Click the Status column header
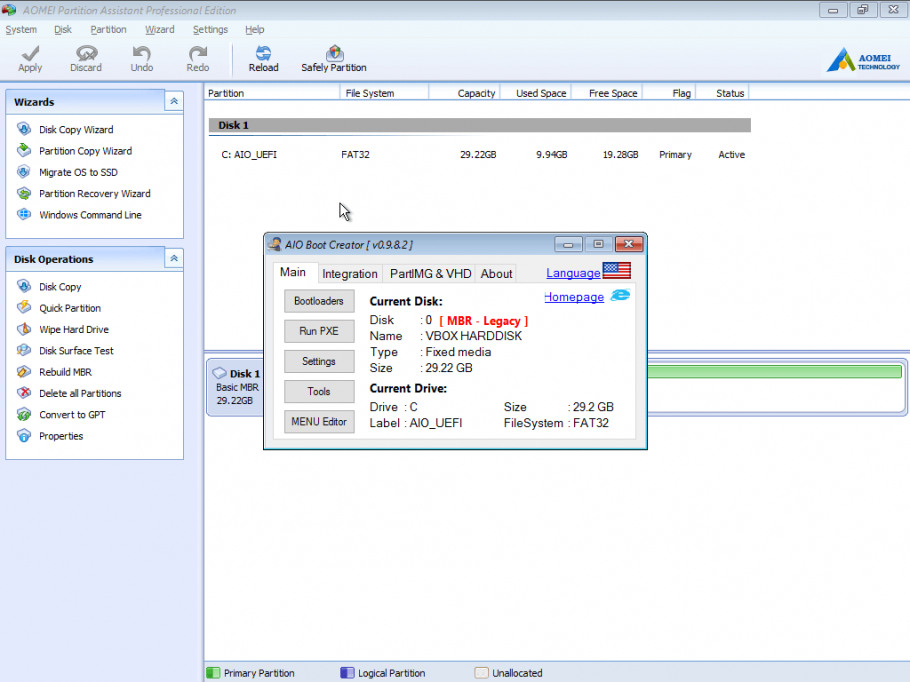Viewport: 910px width, 682px height. coord(723,93)
